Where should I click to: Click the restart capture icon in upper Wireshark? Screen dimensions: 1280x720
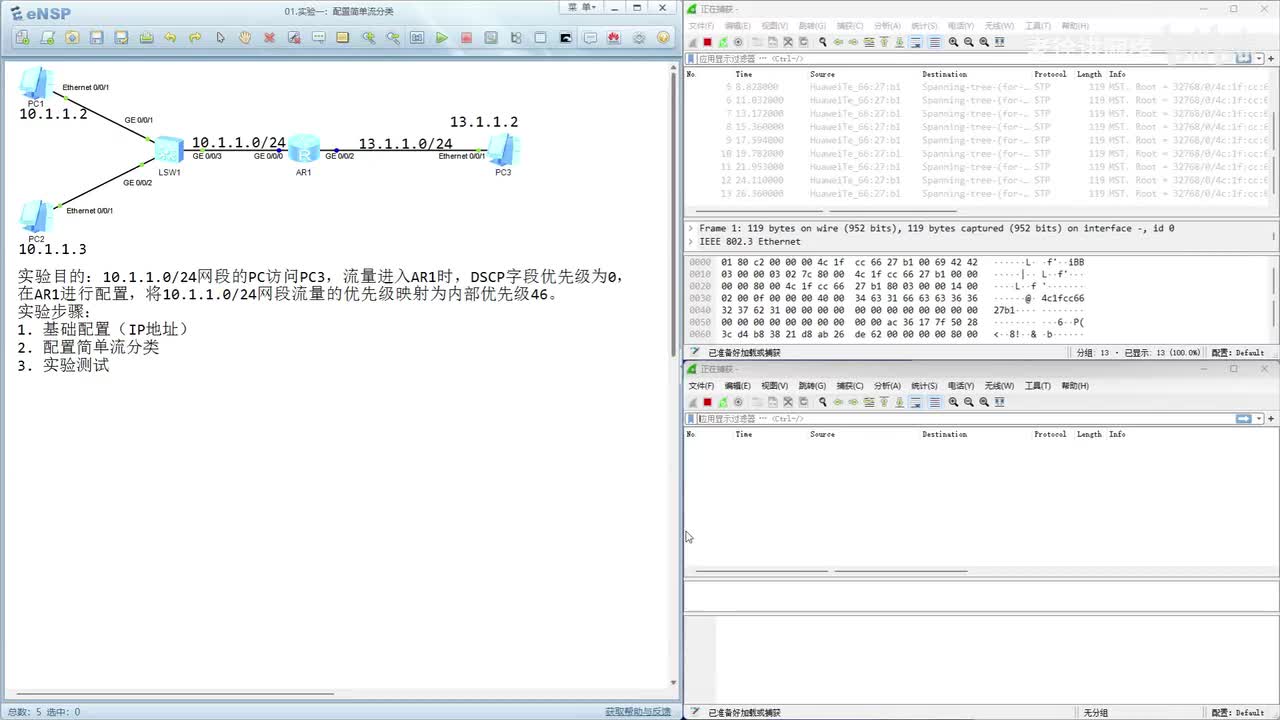pos(723,42)
